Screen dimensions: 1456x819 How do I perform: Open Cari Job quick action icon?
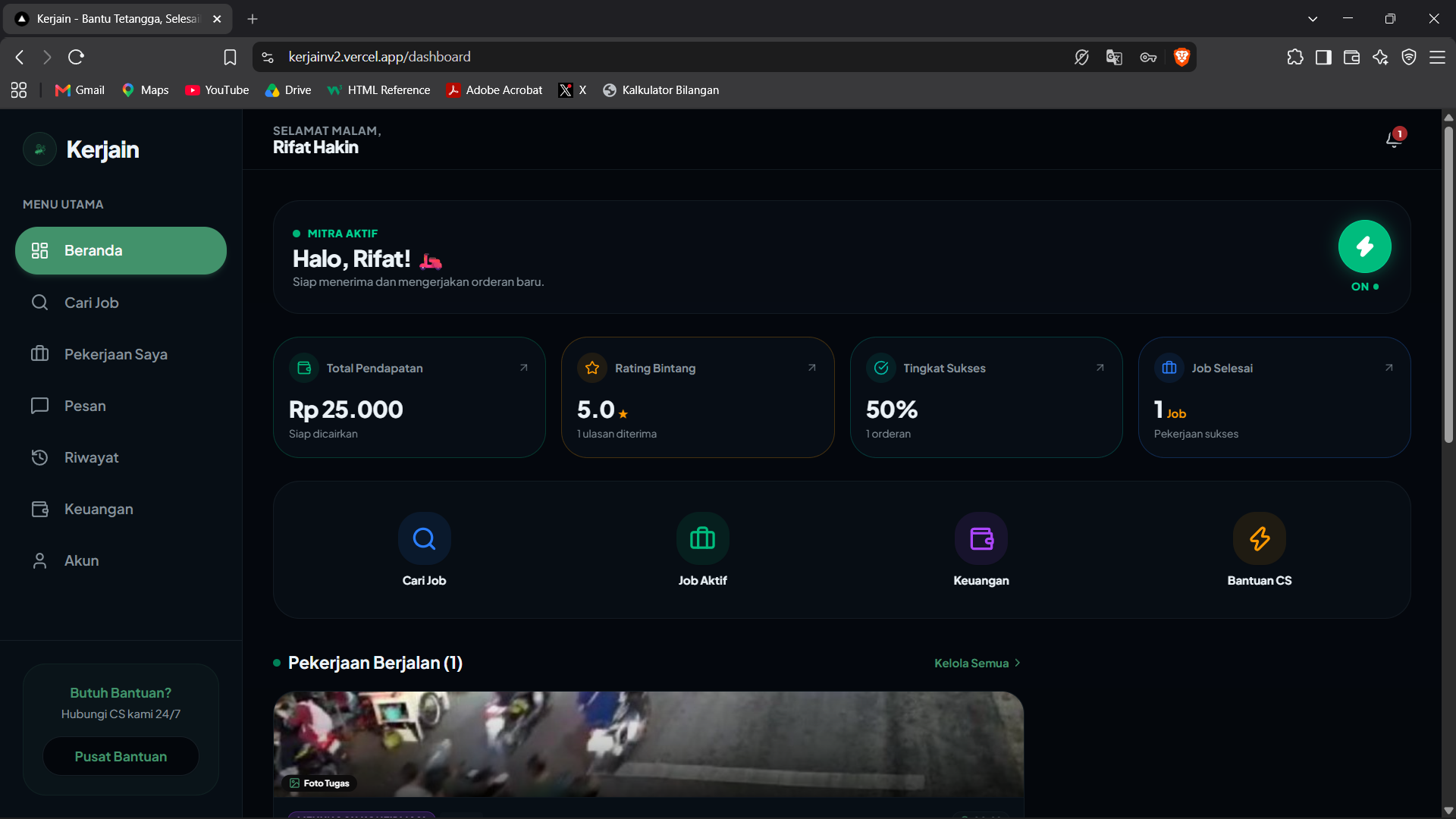(x=424, y=538)
